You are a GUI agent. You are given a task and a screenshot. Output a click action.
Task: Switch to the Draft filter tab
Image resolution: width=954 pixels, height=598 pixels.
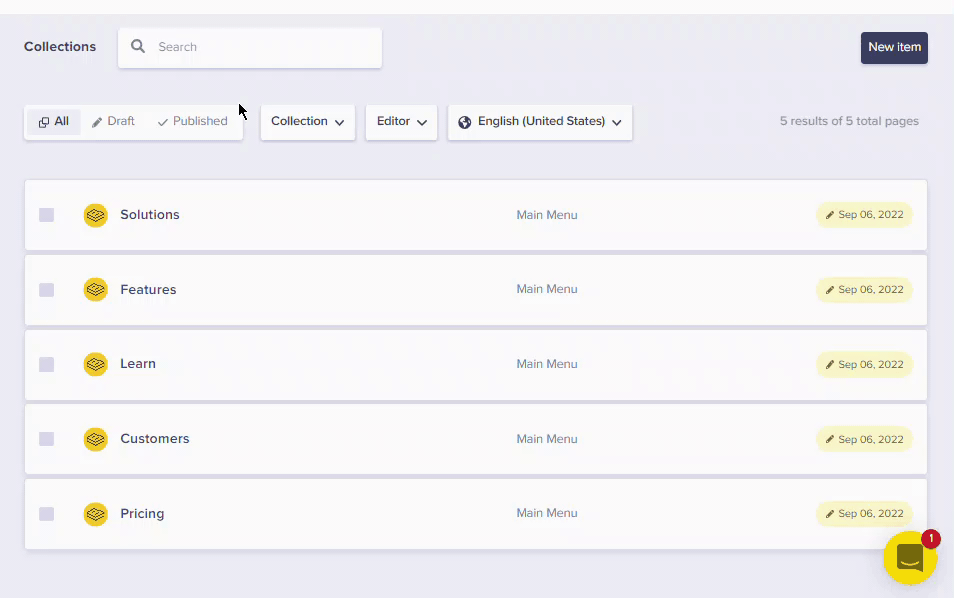[x=113, y=122]
